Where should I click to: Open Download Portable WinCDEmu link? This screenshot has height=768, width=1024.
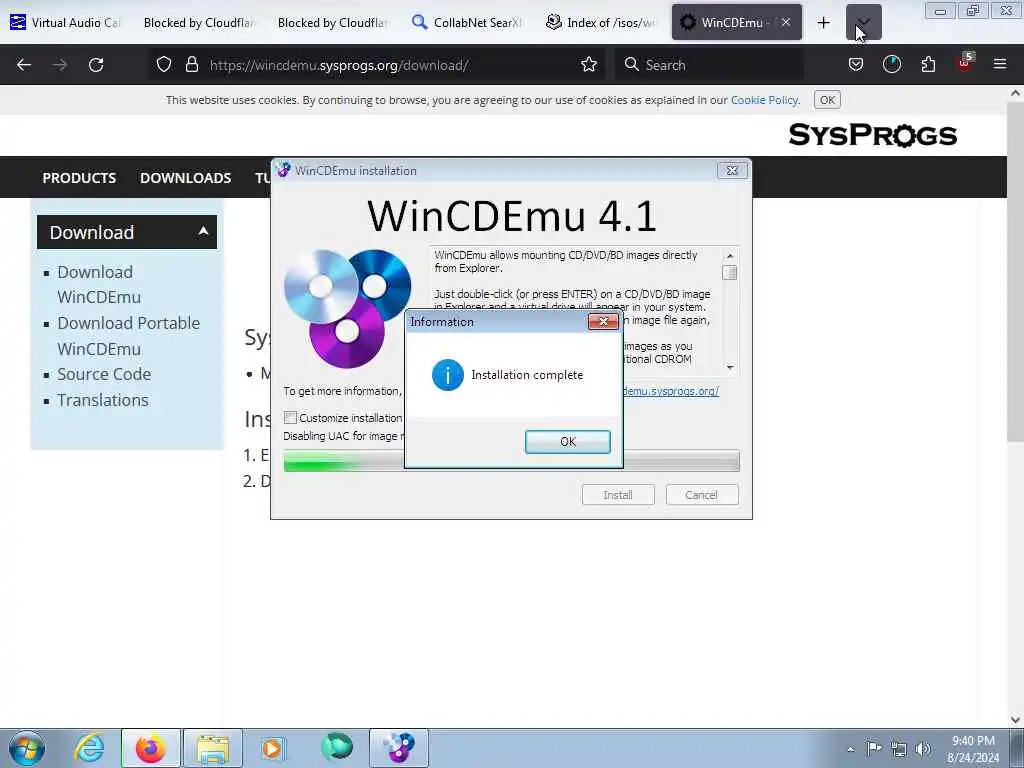129,336
